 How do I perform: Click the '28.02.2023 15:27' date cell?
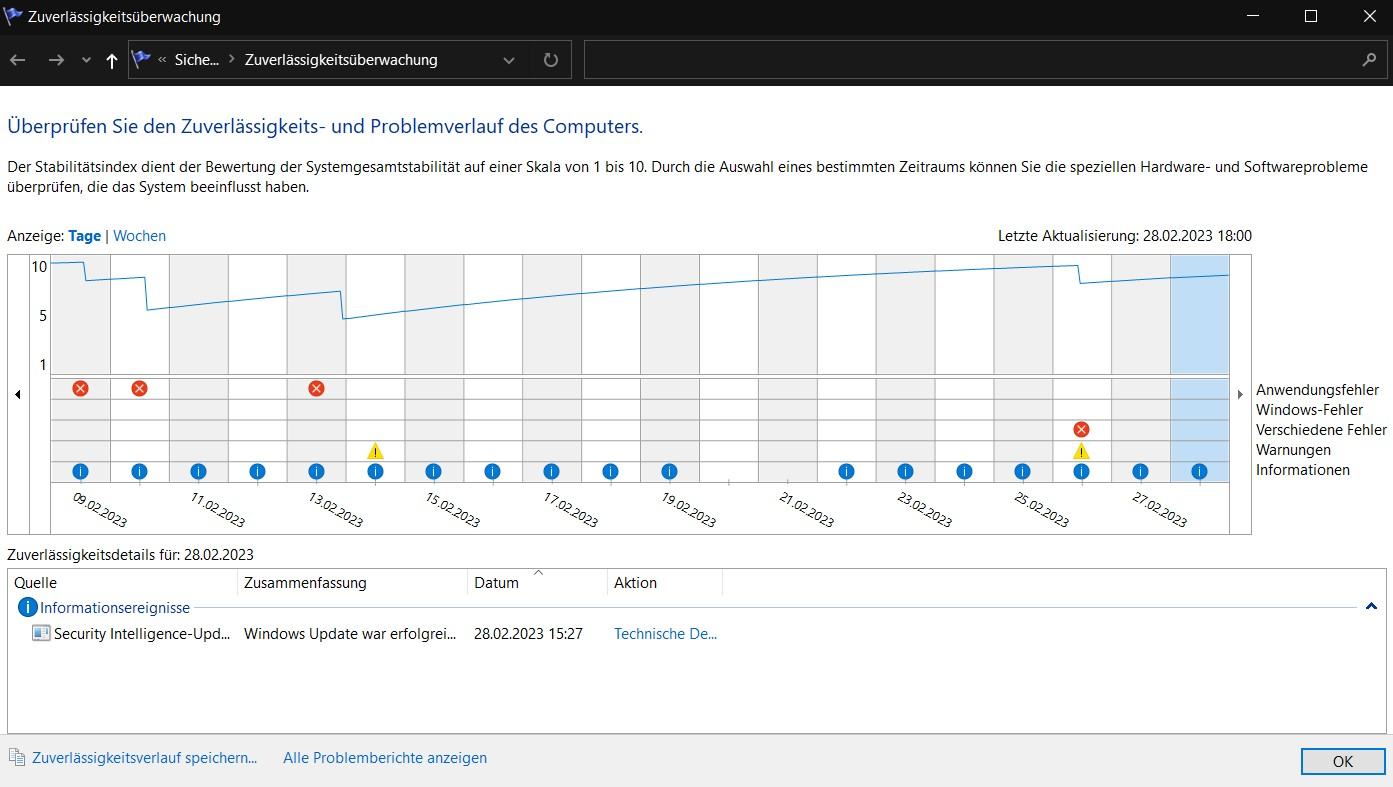[528, 634]
